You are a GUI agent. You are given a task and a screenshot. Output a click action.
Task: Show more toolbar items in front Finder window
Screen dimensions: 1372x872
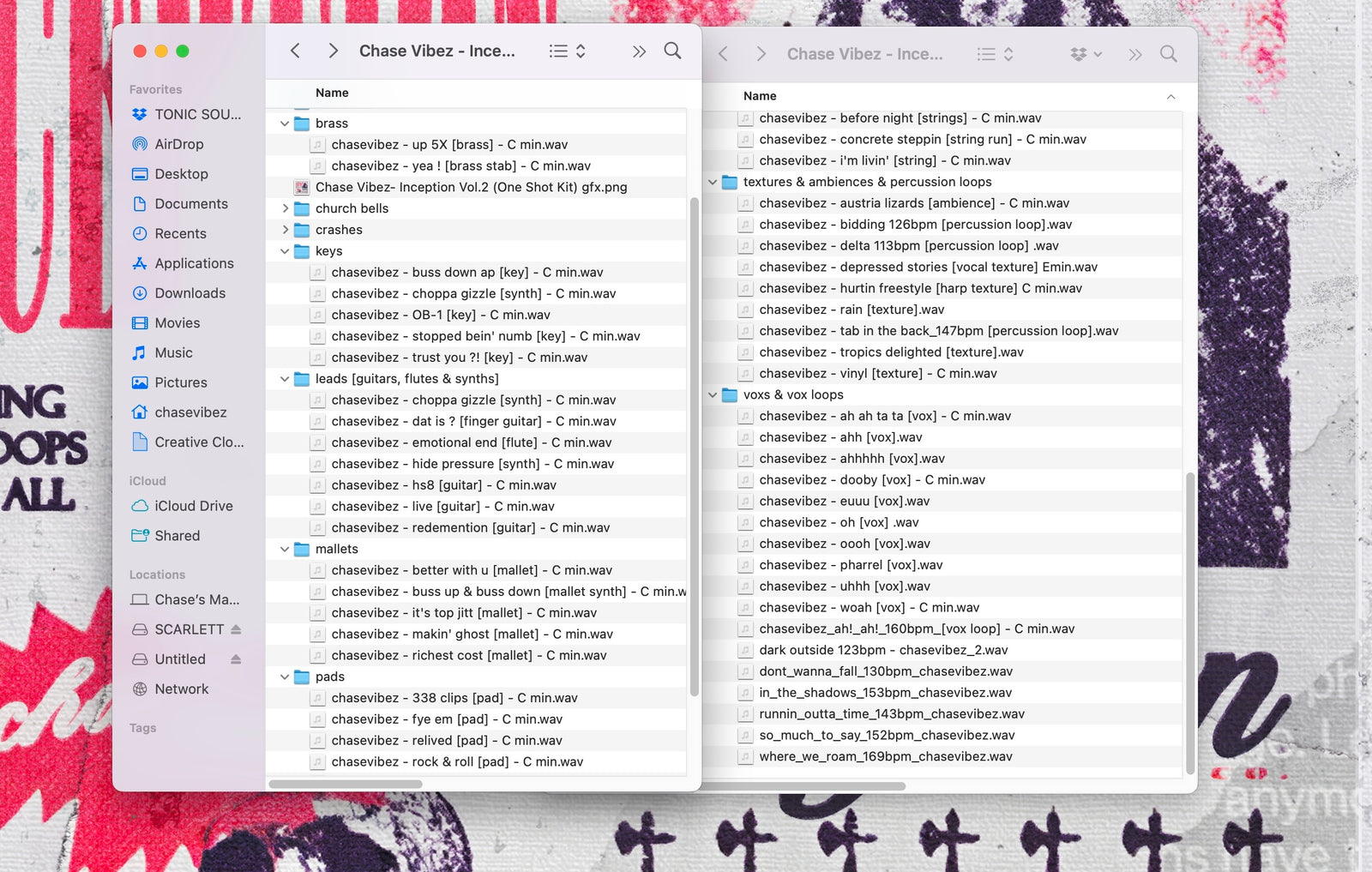[639, 51]
